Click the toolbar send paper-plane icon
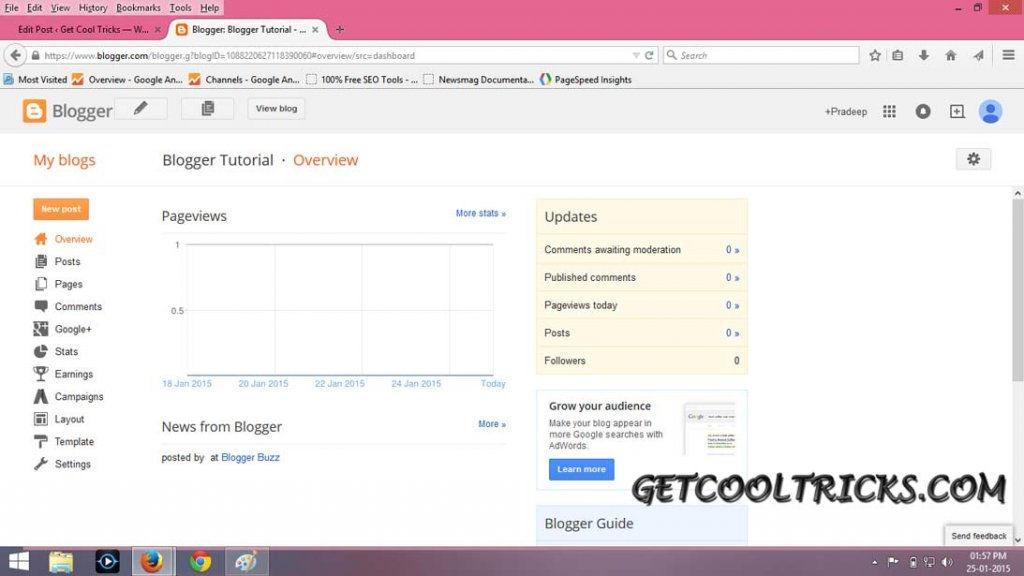 pyautogui.click(x=978, y=56)
